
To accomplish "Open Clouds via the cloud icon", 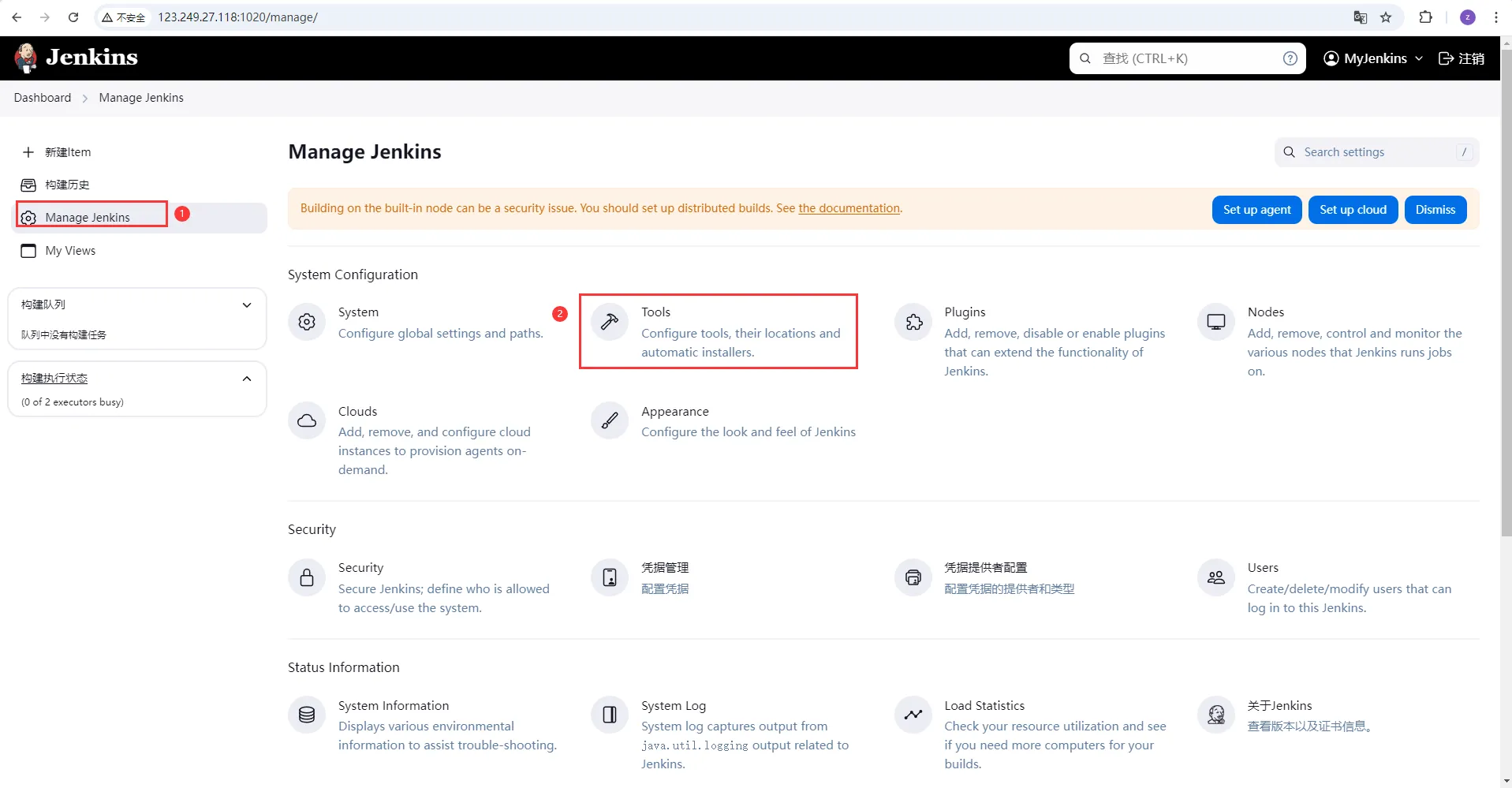I will click(307, 421).
